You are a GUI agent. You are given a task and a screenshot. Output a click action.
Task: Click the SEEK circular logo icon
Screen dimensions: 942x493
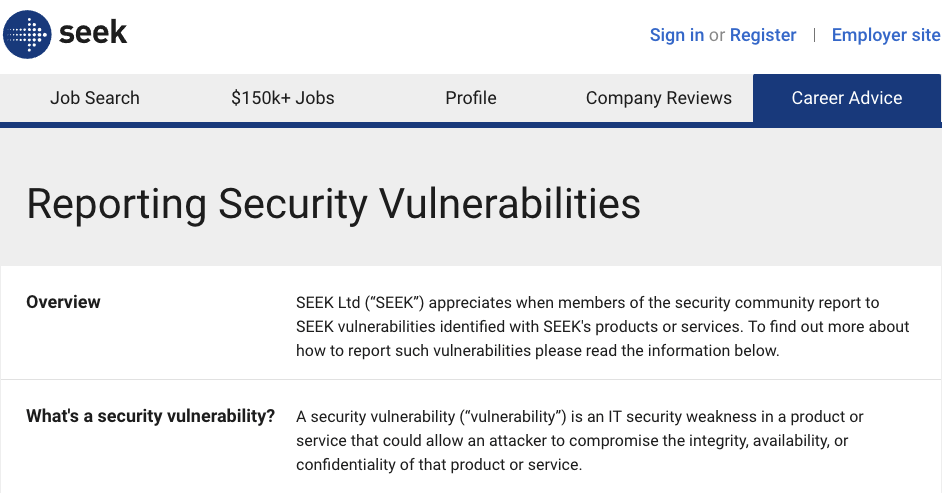pyautogui.click(x=27, y=35)
